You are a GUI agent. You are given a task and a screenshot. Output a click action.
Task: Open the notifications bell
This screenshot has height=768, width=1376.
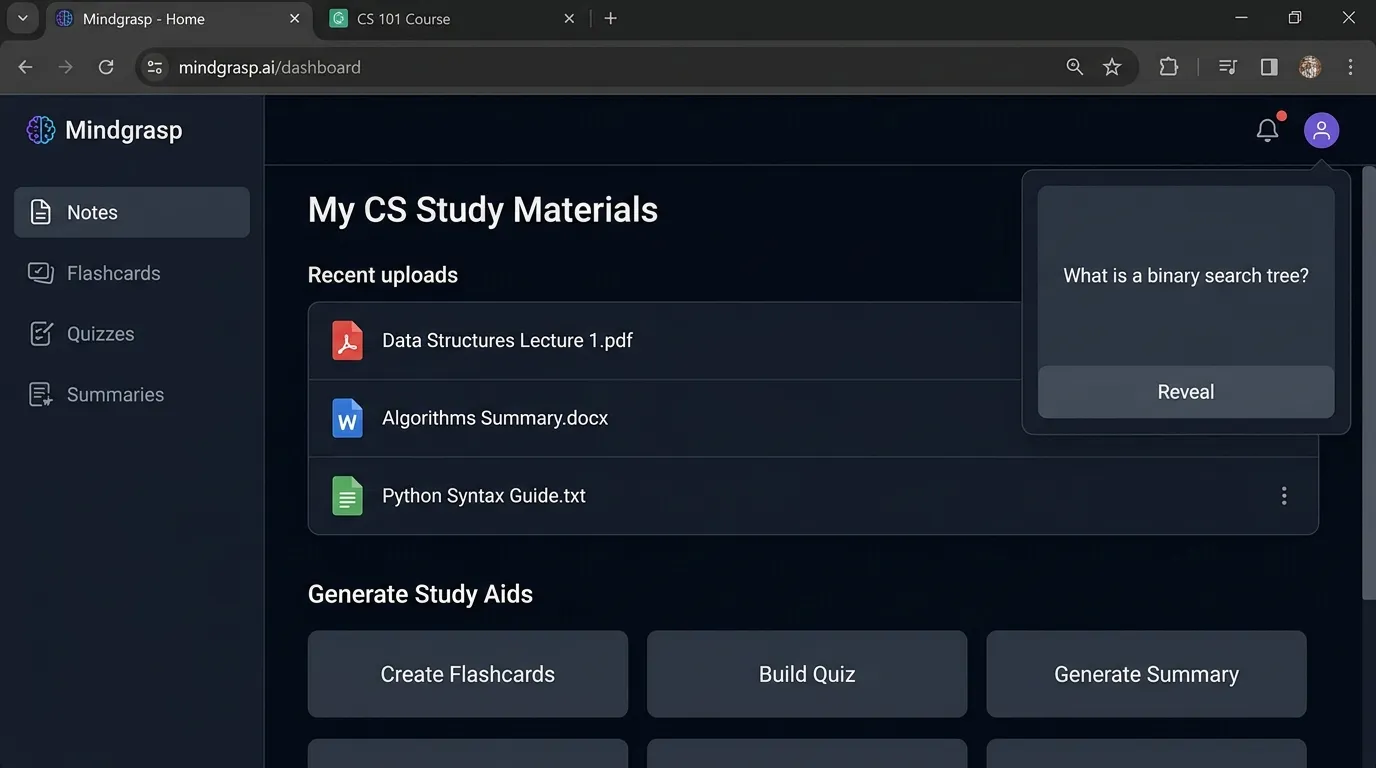click(x=1268, y=130)
